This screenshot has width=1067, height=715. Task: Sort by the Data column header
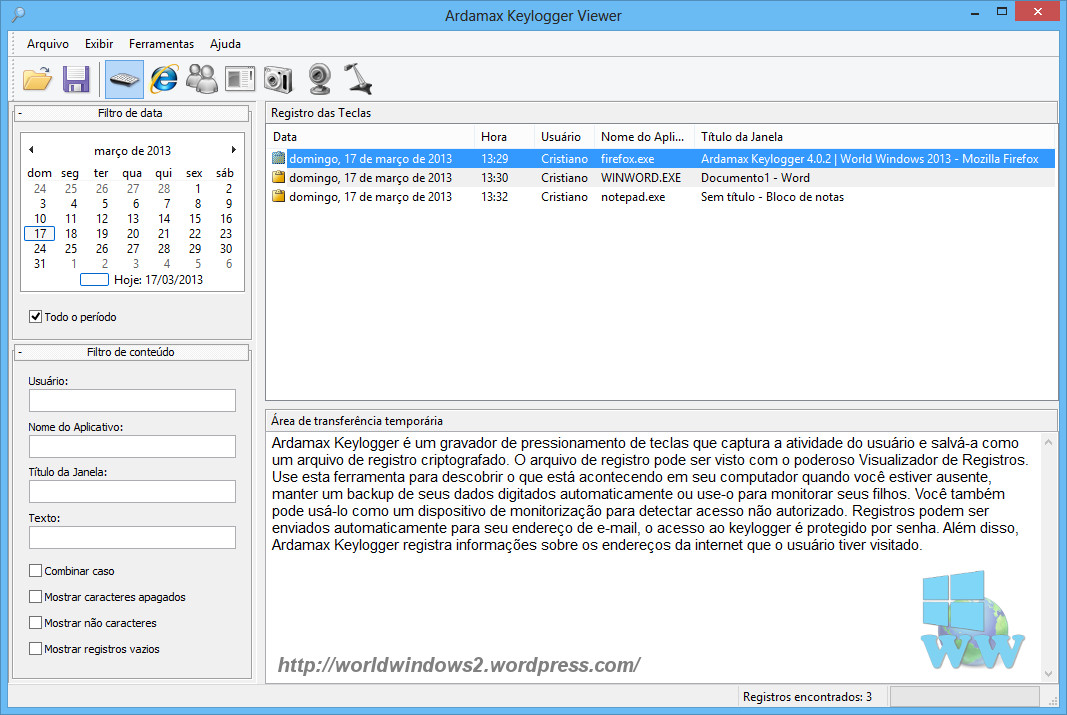pyautogui.click(x=371, y=137)
